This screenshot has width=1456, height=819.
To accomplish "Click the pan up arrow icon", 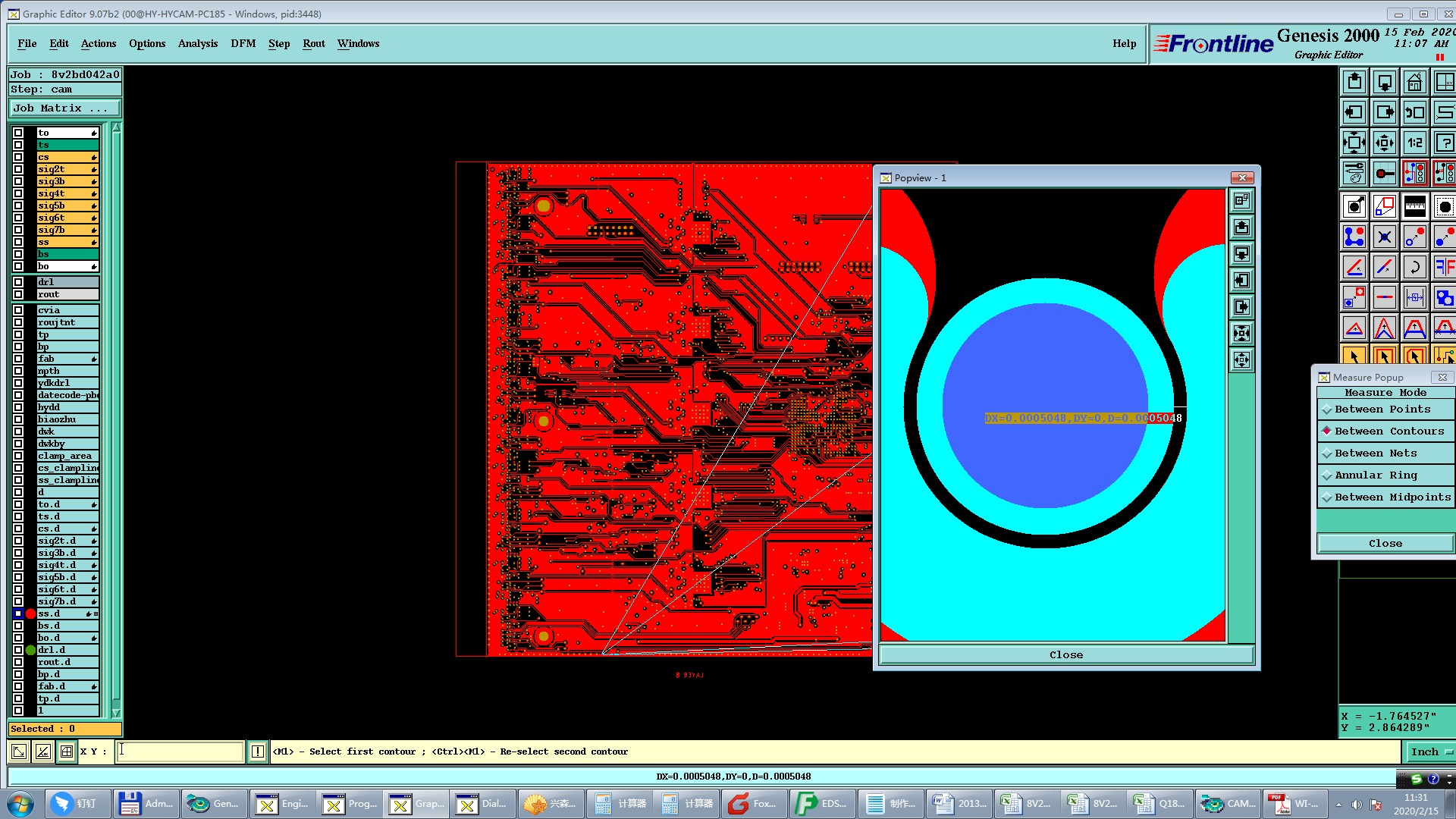I will point(1354,82).
